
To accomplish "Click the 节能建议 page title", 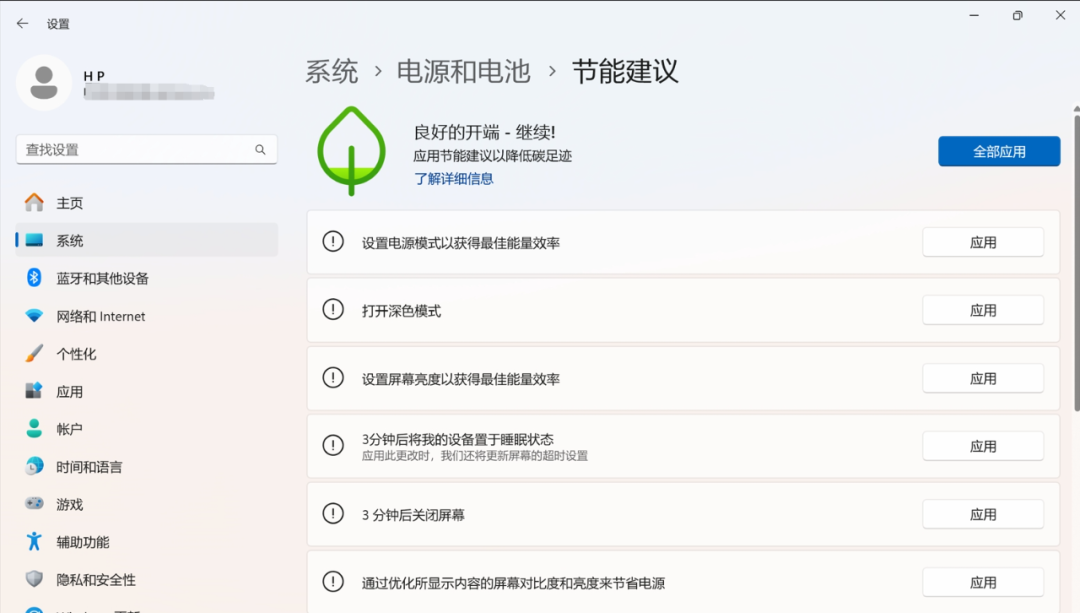I will click(x=625, y=72).
